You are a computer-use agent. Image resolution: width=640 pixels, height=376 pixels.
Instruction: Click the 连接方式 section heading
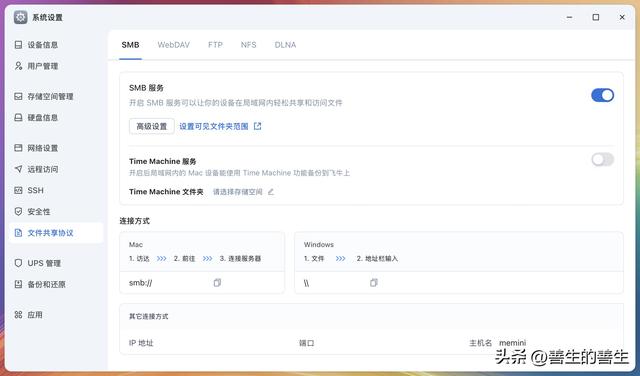(135, 221)
